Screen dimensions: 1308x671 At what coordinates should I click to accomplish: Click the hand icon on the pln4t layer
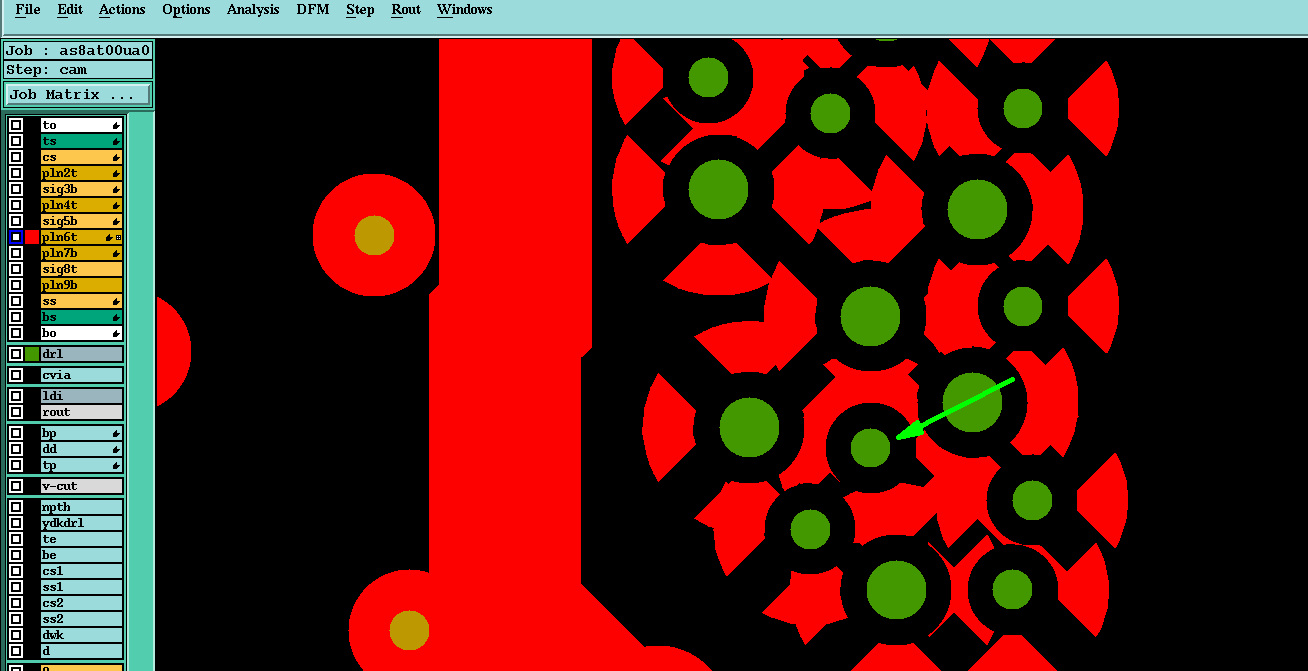[x=116, y=205]
